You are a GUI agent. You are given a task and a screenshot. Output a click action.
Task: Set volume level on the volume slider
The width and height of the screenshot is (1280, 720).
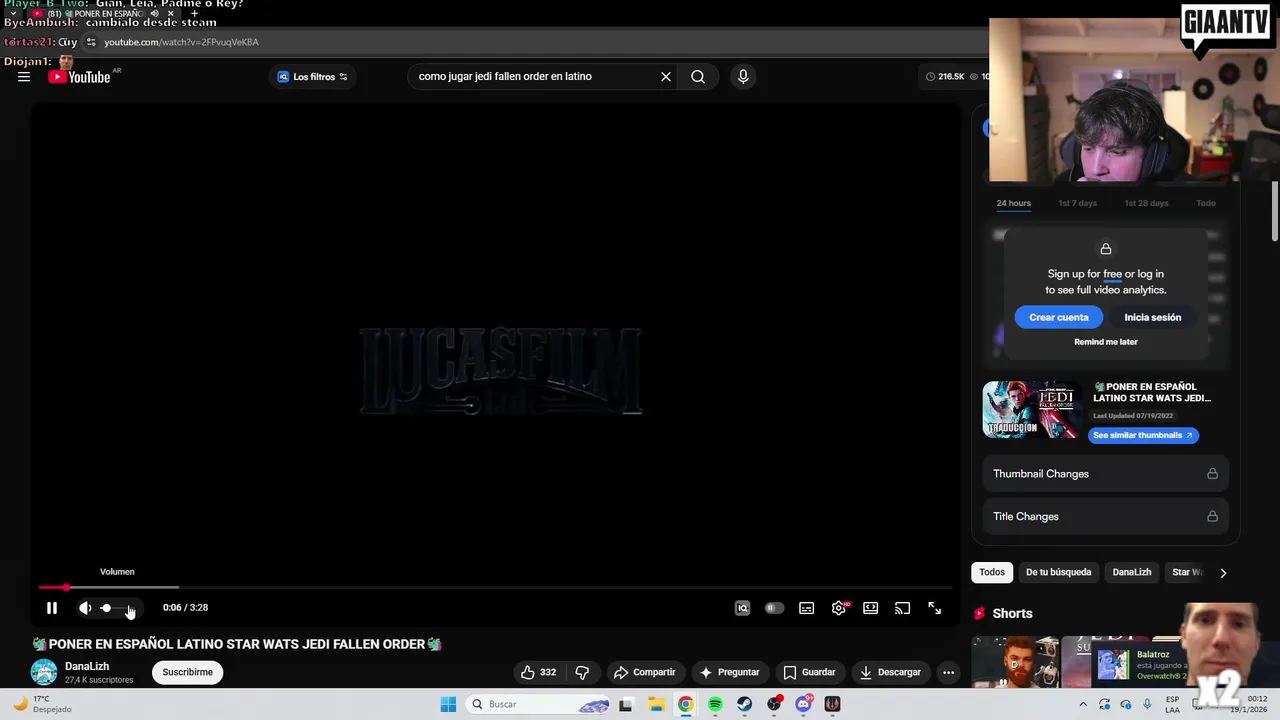coord(117,608)
